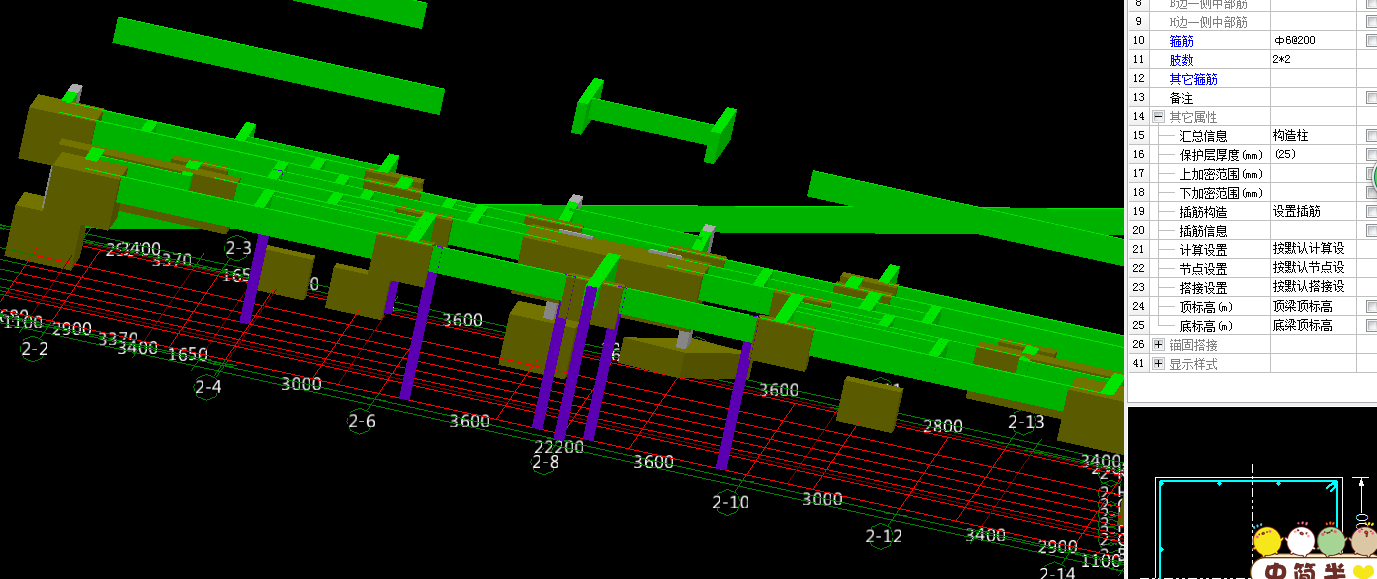Select the 箍筋 property name
Screen dimensions: 1377x579
coord(1181,41)
